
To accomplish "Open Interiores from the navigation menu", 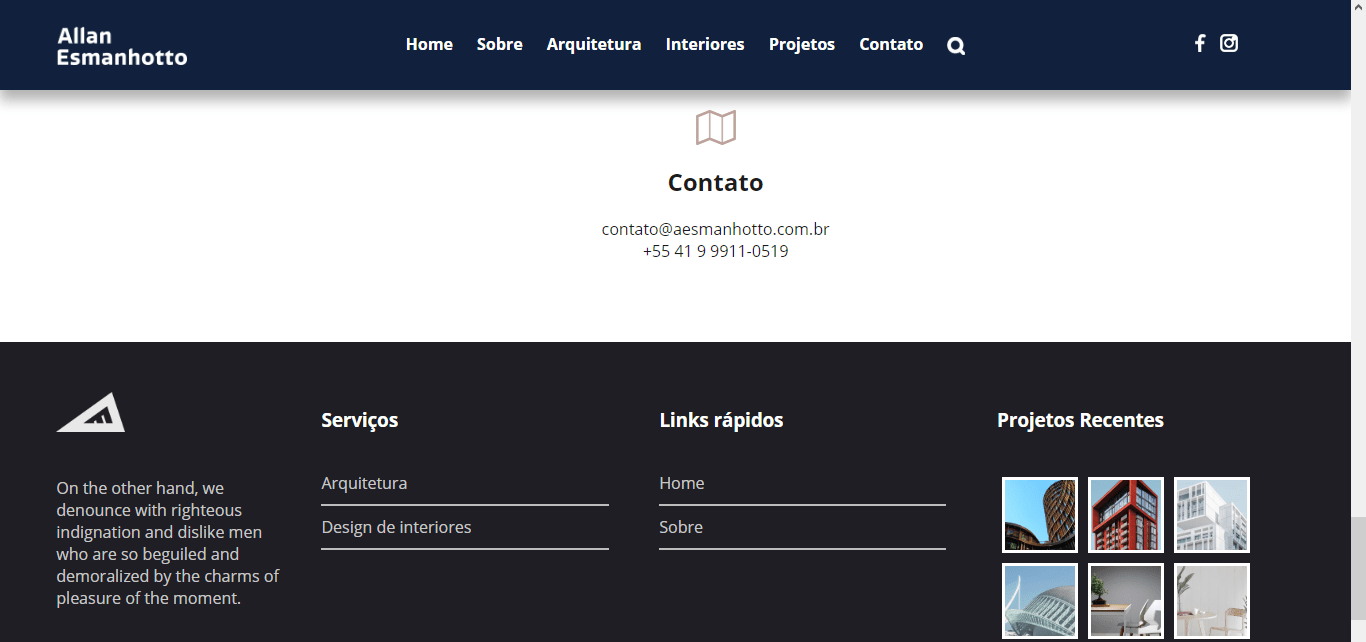I will (705, 44).
